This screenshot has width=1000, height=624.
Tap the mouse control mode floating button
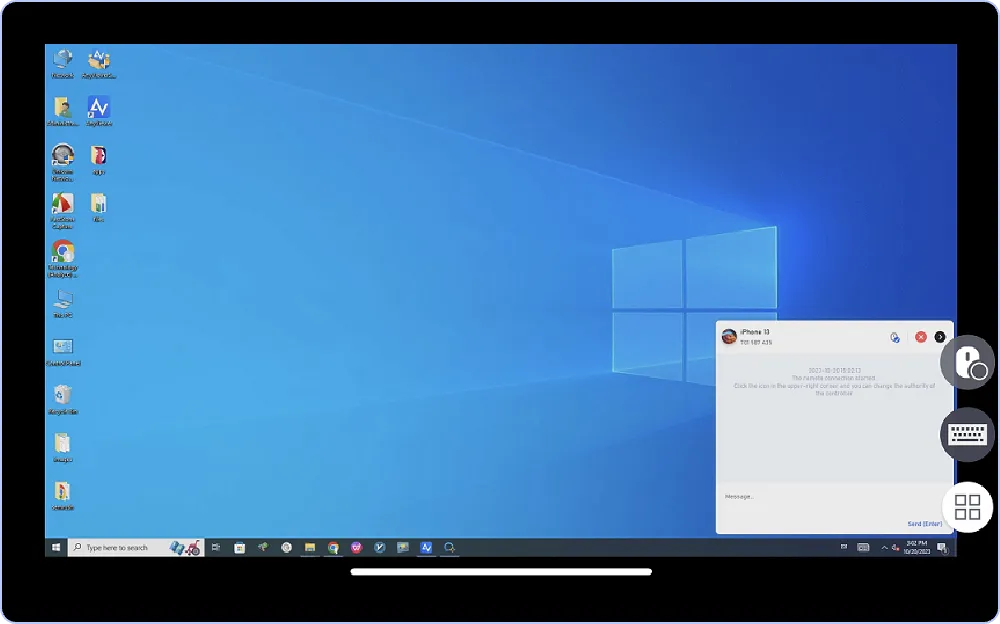[x=967, y=362]
